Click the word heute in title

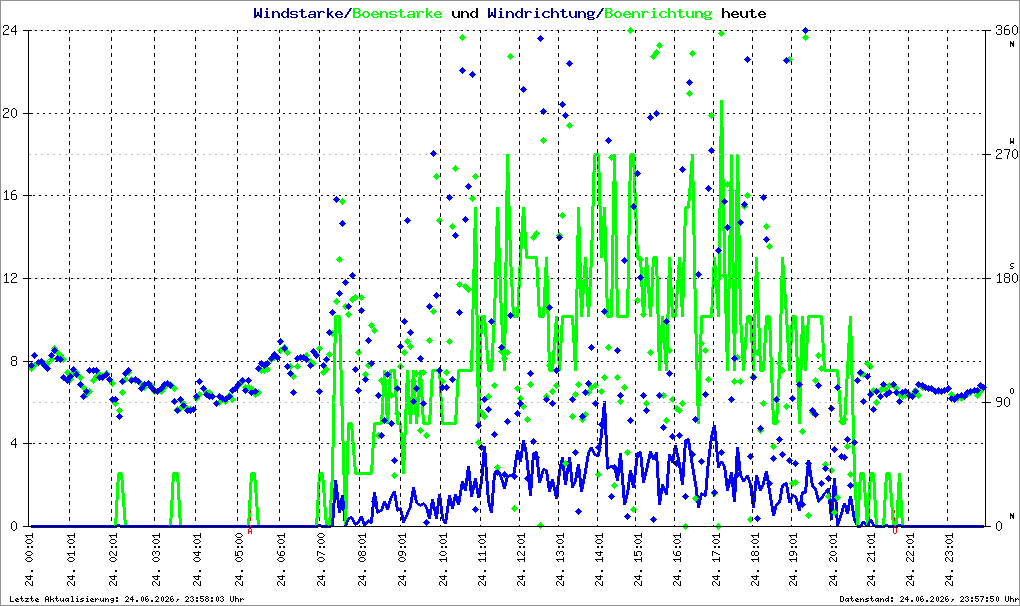point(744,13)
